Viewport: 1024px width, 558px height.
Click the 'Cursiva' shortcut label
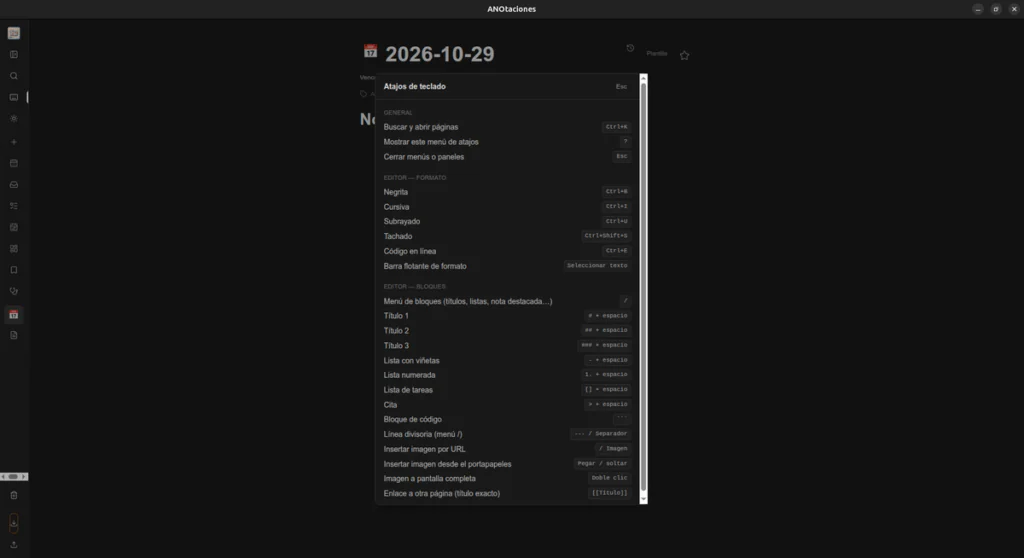click(x=396, y=207)
